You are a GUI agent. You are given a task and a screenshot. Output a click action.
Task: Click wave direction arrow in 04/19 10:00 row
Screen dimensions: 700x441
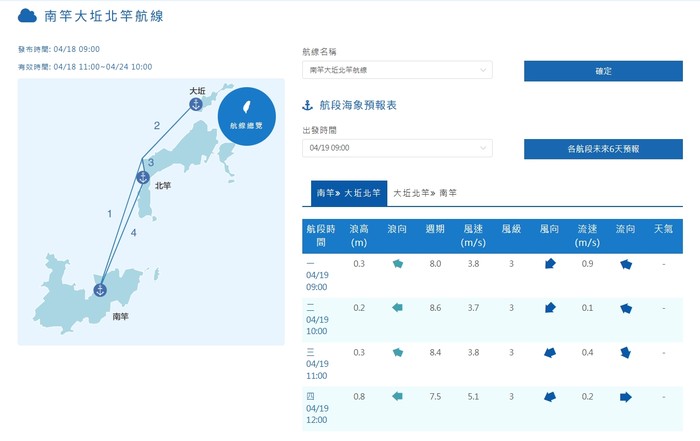[397, 309]
